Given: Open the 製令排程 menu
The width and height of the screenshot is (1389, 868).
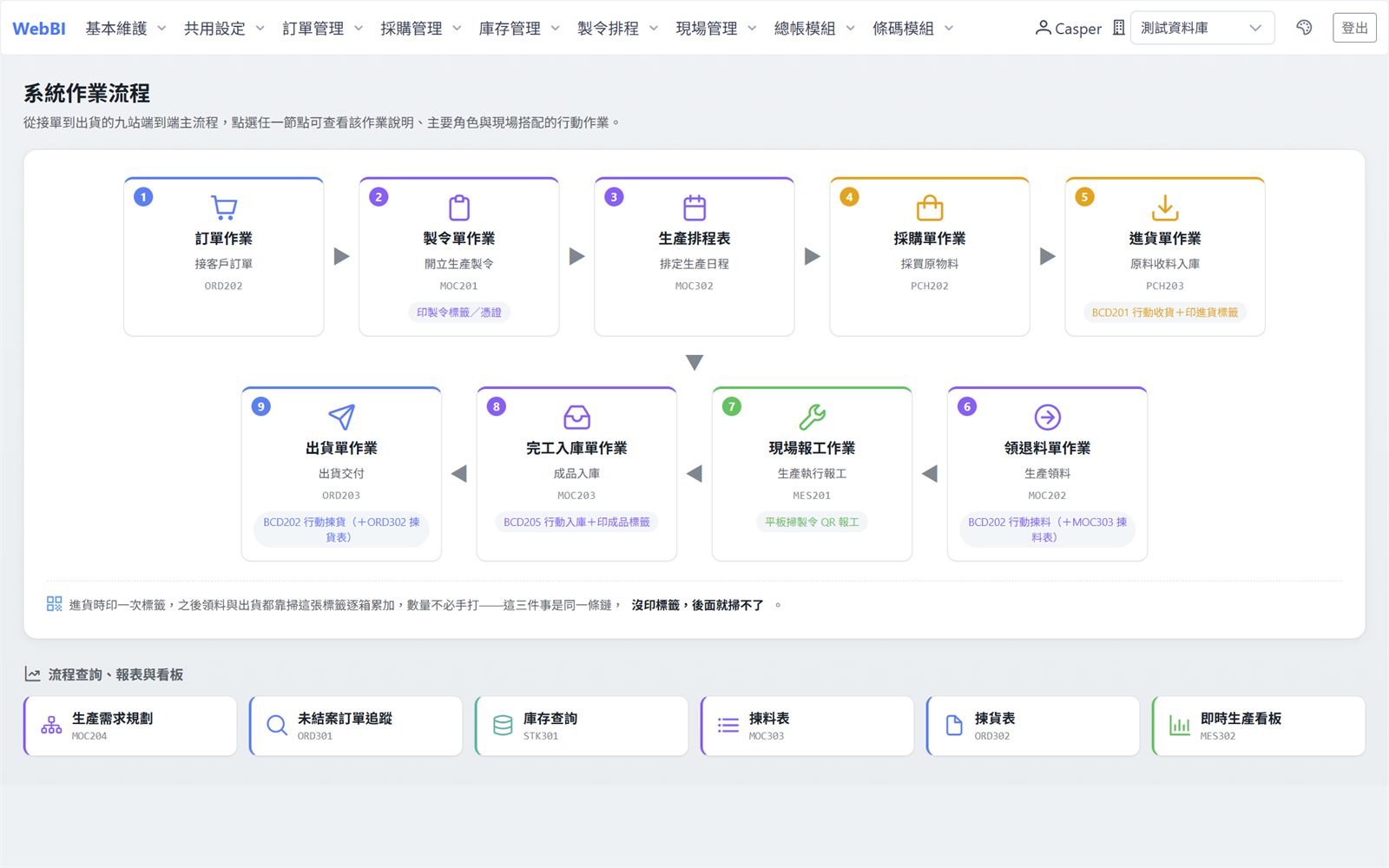Looking at the screenshot, I should 618,29.
